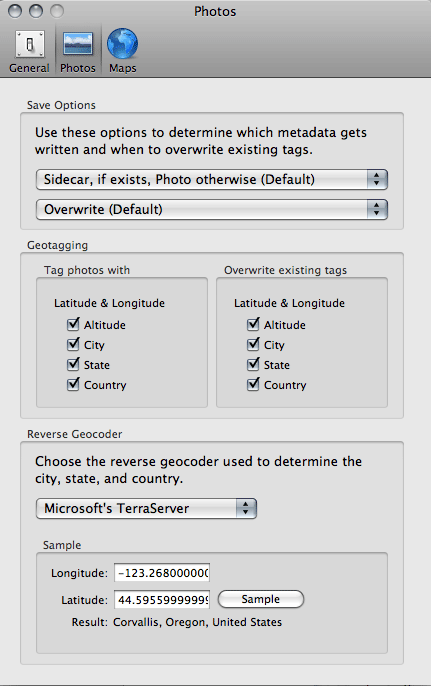The height and width of the screenshot is (686, 431).
Task: Uncheck Altitude under Overwrite existing tags
Action: 253,324
